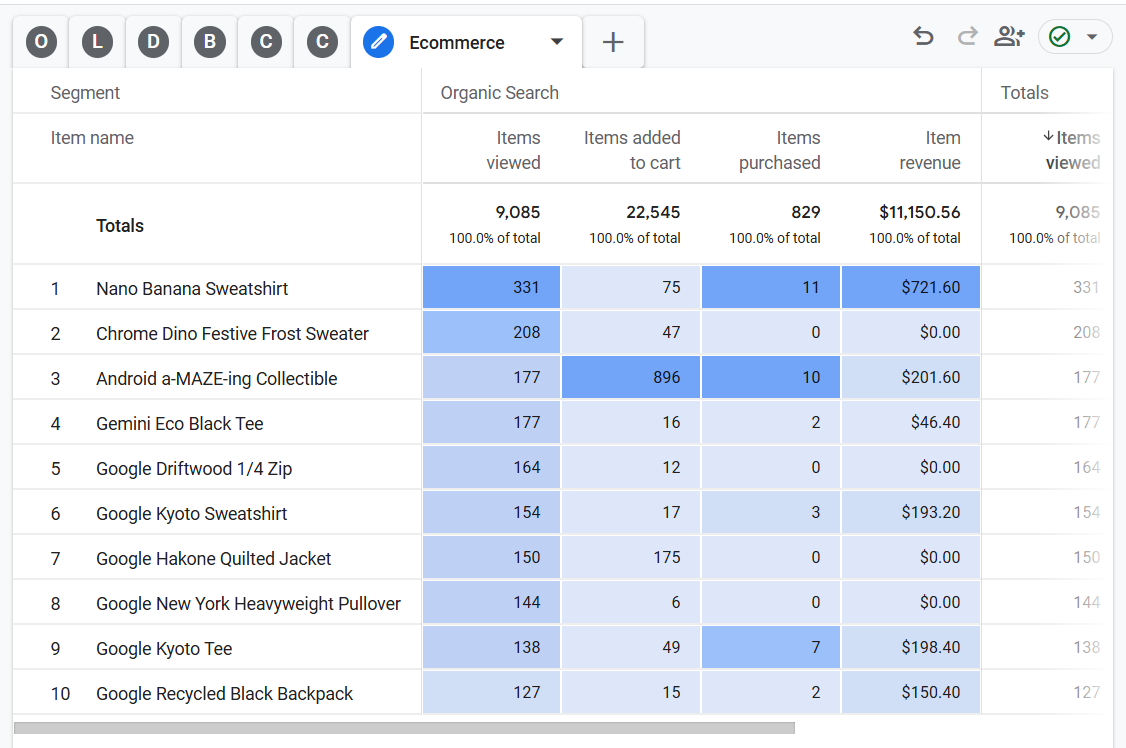Open dropdown next to green checkmark
The height and width of the screenshot is (748, 1126).
point(1092,37)
